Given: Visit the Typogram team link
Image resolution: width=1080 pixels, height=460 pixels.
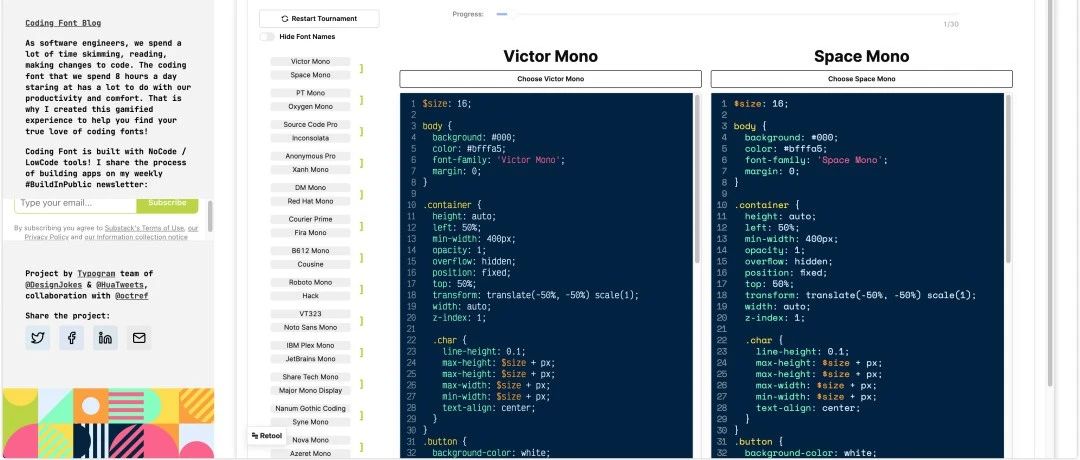Looking at the screenshot, I should [x=96, y=273].
